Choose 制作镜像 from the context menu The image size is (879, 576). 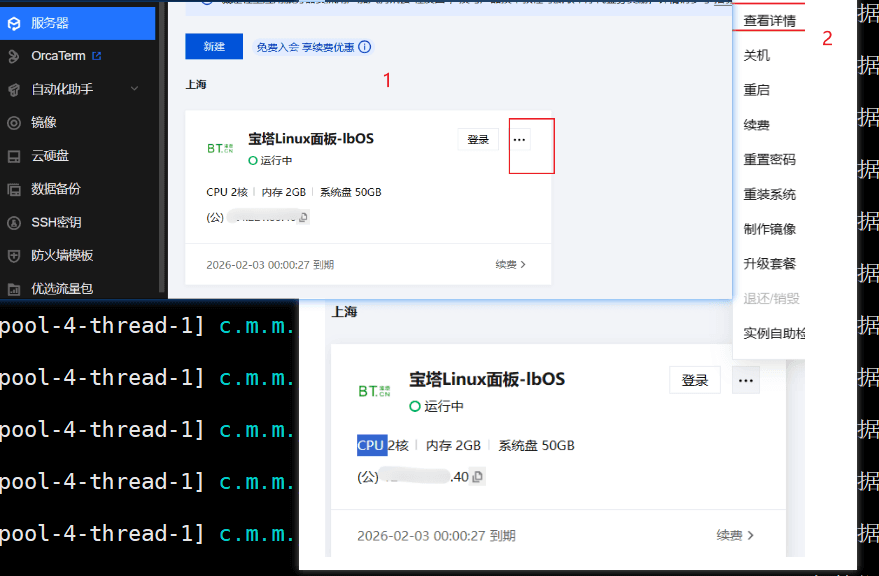click(x=769, y=229)
